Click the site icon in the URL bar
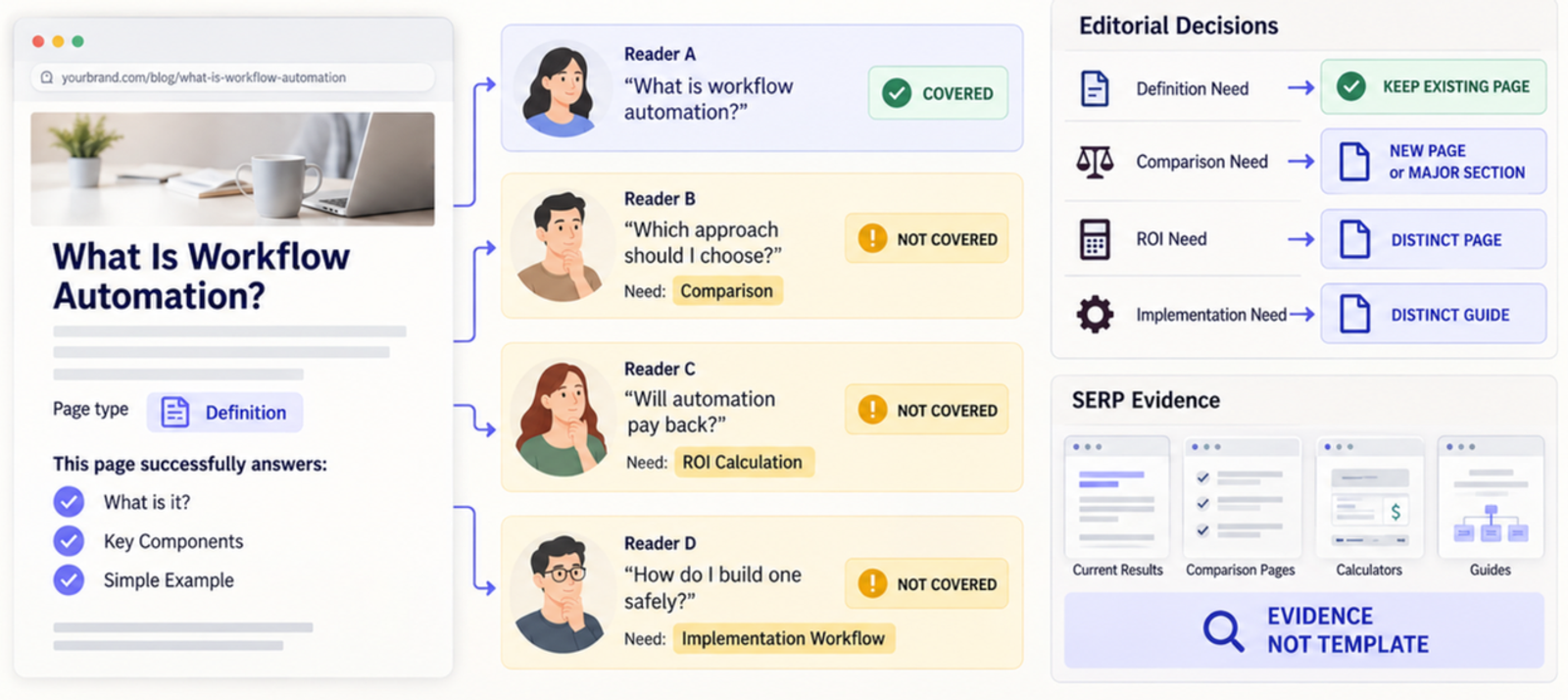This screenshot has height=700, width=1568. coord(46,77)
